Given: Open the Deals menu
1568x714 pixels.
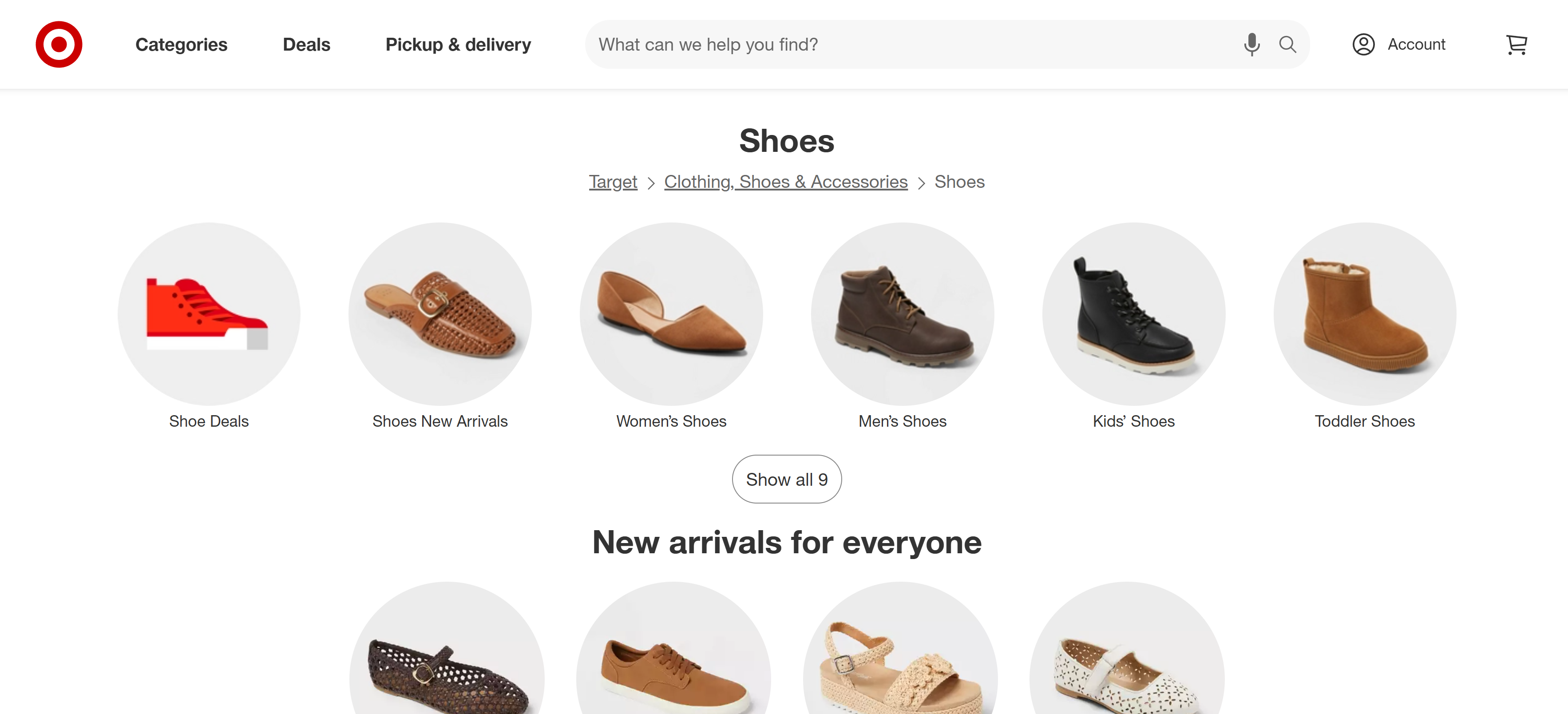Looking at the screenshot, I should pos(306,44).
